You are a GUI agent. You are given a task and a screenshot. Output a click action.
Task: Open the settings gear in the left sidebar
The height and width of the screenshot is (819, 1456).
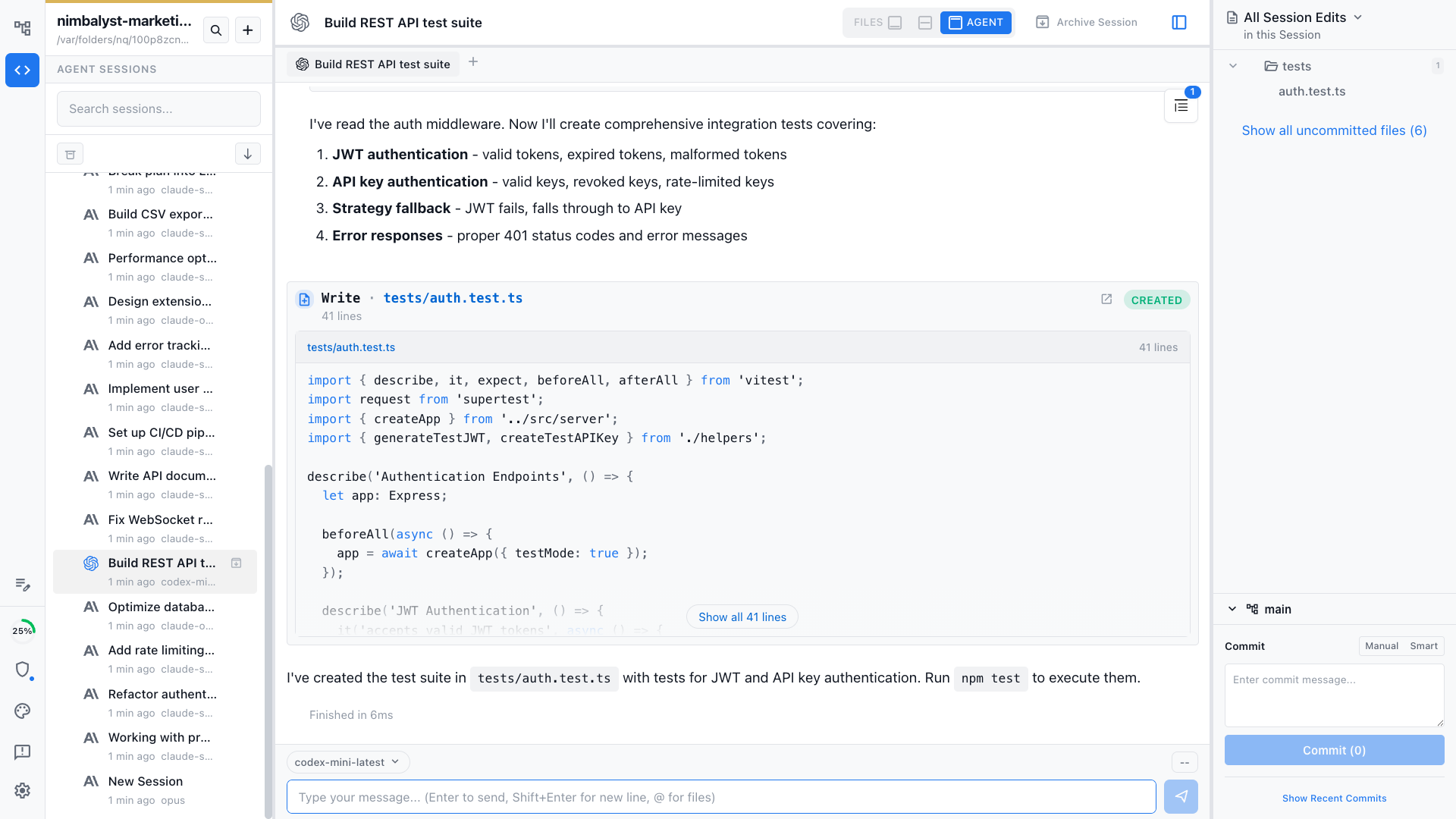pyautogui.click(x=23, y=790)
